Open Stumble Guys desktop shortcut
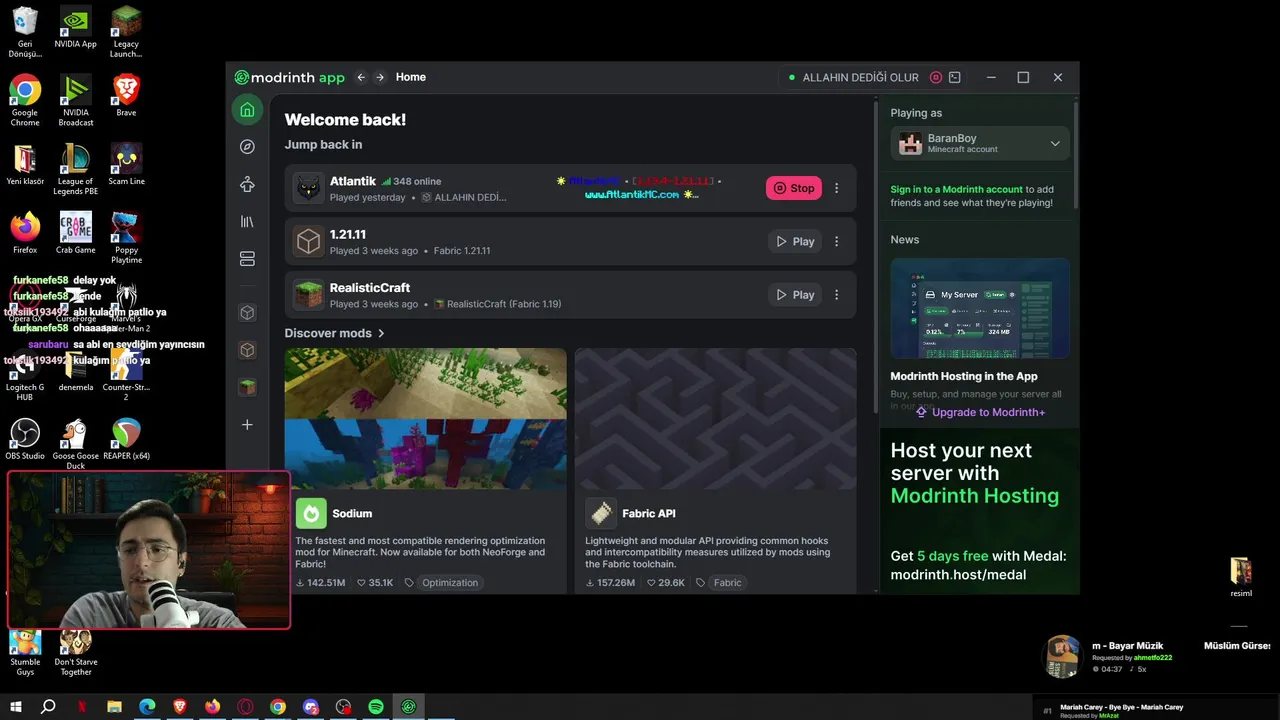This screenshot has width=1280, height=720. [25, 652]
